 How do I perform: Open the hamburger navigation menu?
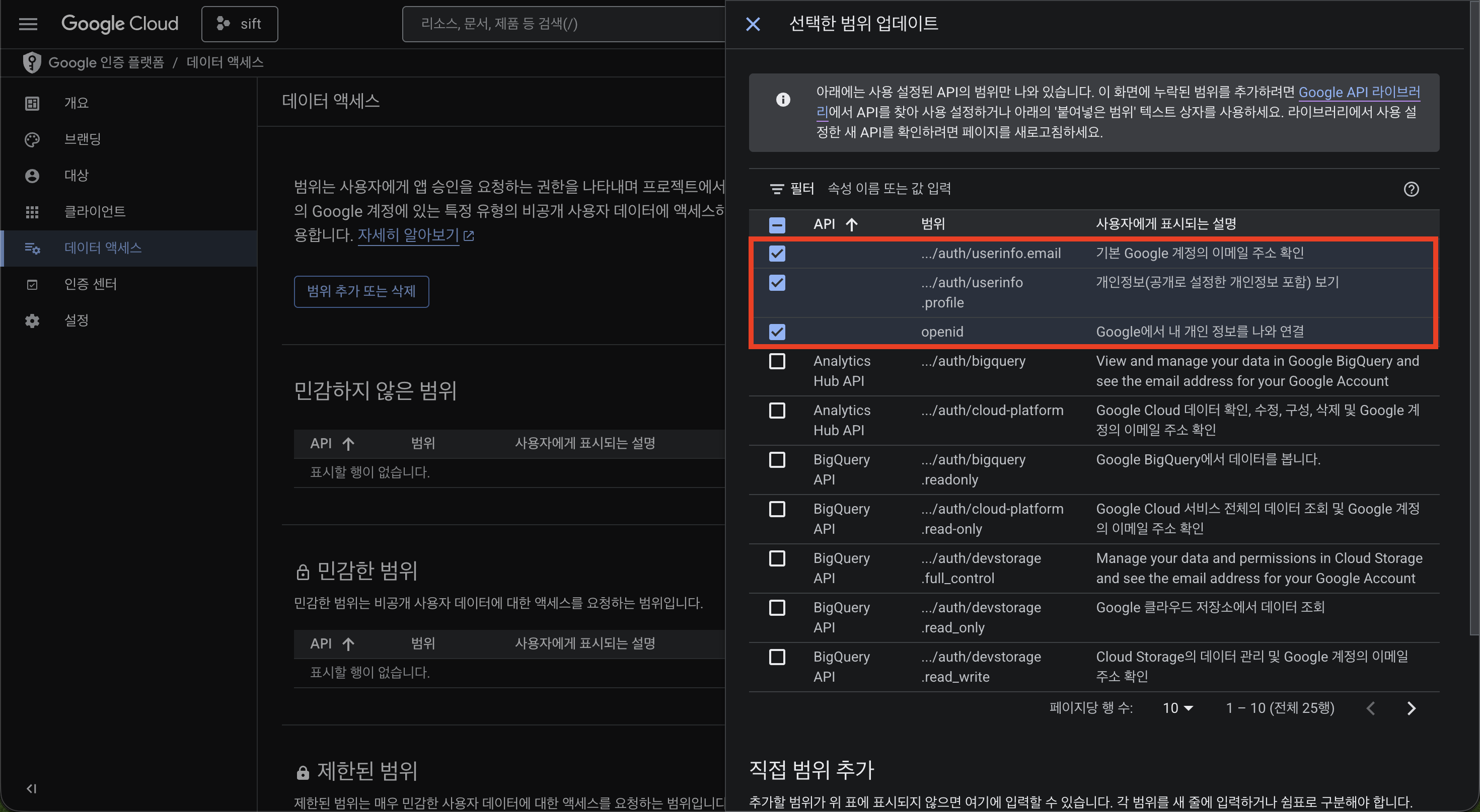(x=28, y=24)
